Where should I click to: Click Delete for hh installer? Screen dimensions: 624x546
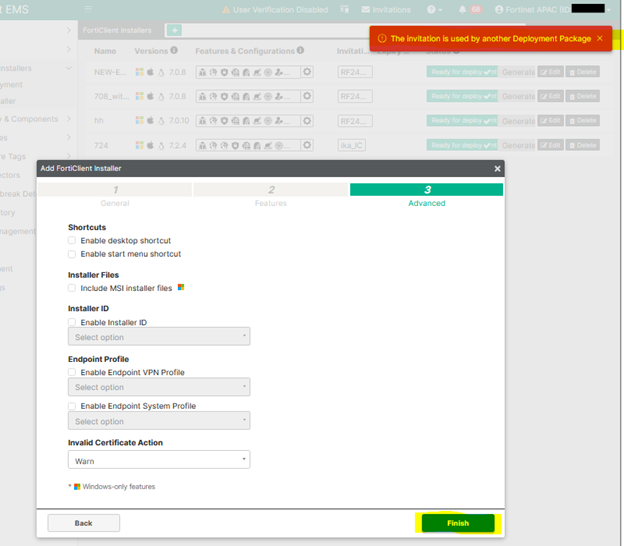(x=583, y=121)
